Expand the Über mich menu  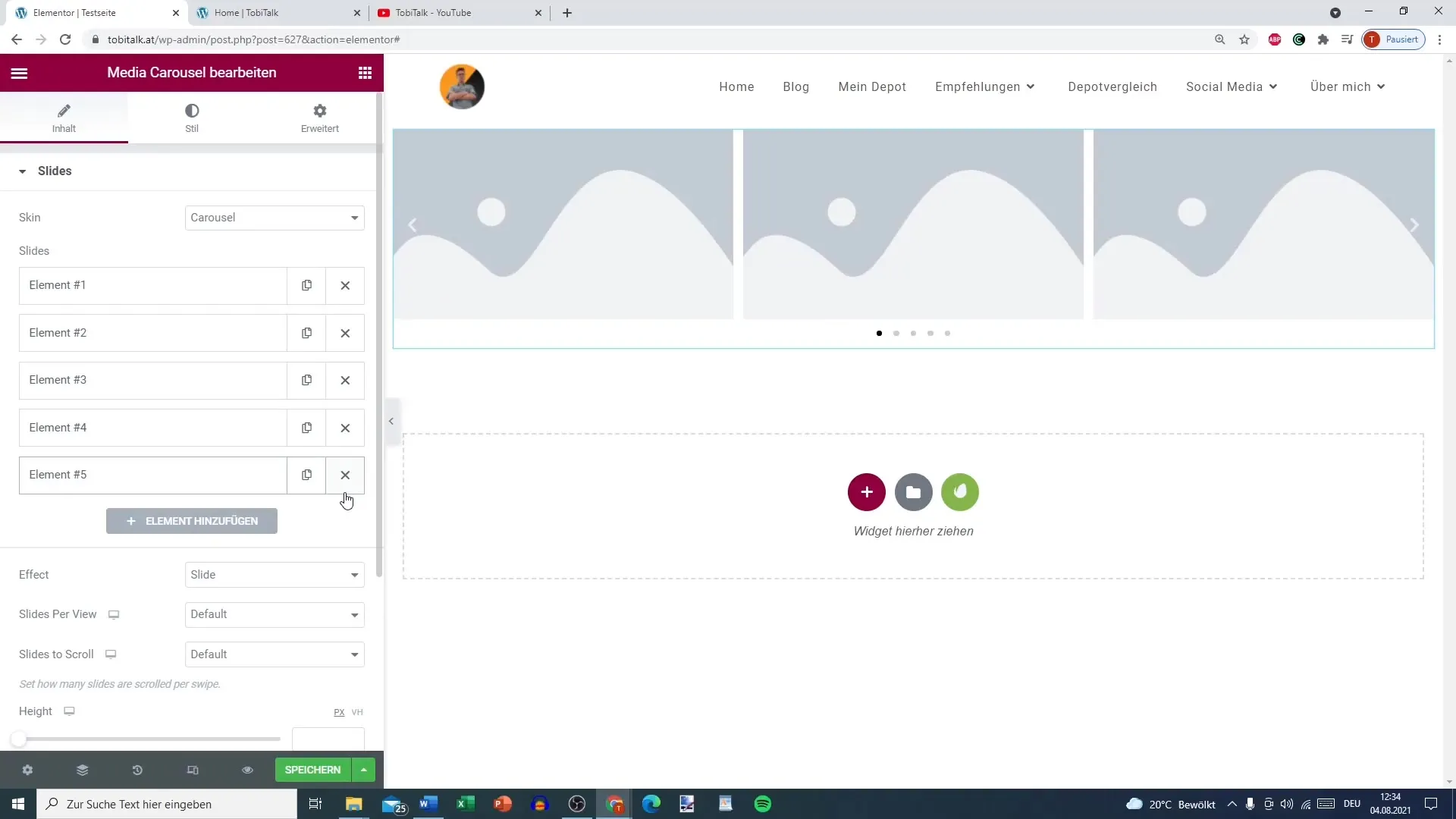pos(1348,86)
